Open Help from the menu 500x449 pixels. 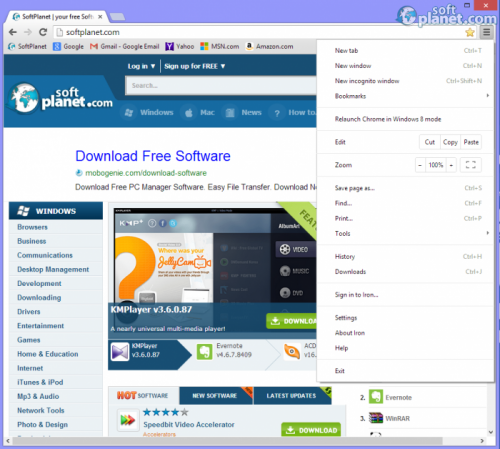405,348
